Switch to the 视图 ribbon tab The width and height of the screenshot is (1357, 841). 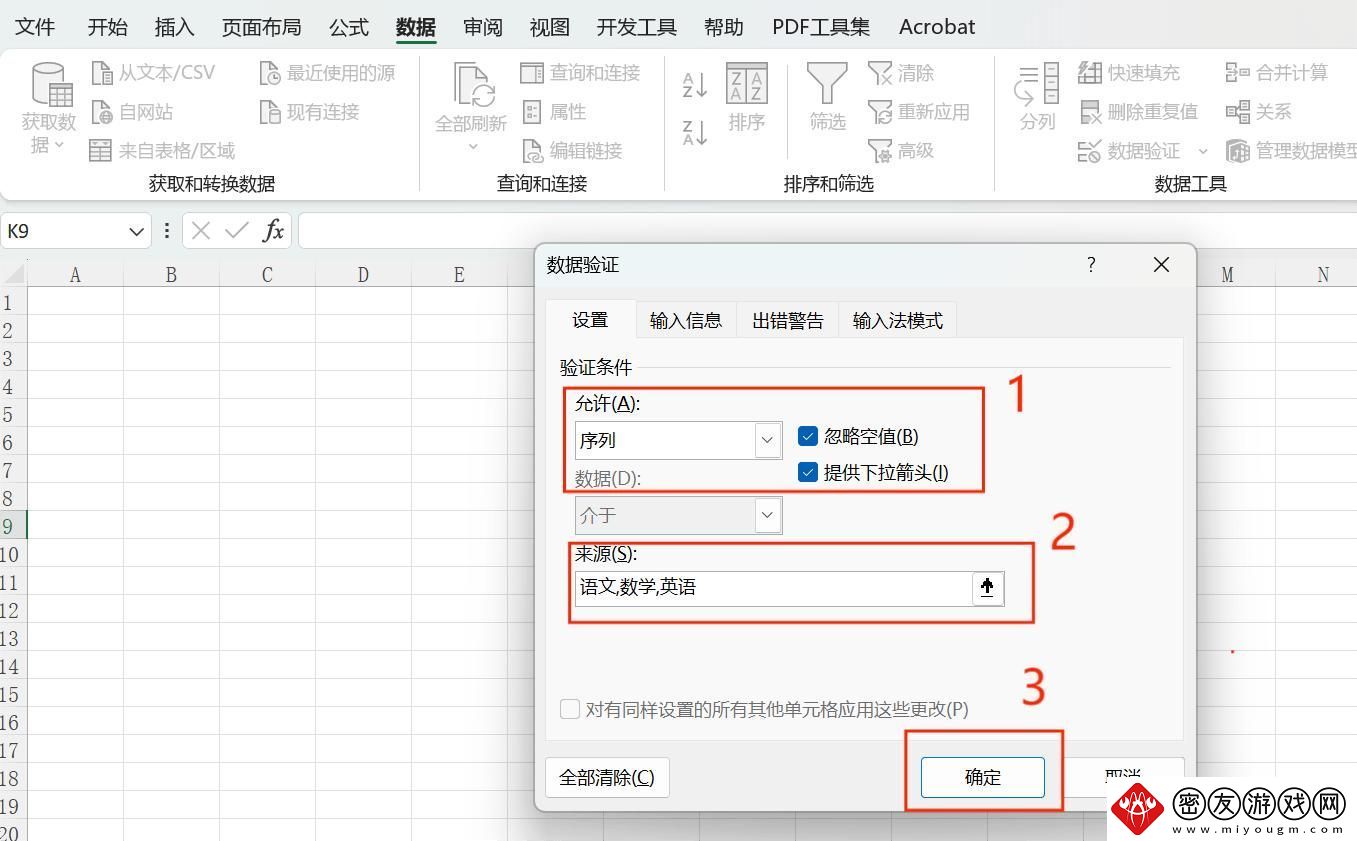tap(549, 27)
